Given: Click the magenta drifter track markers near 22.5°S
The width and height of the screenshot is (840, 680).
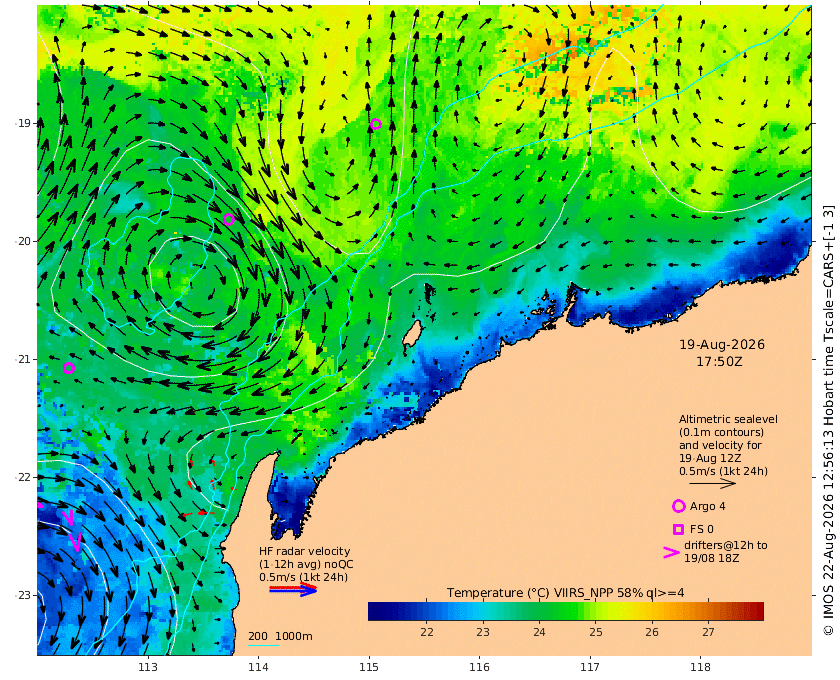Looking at the screenshot, I should pos(71,529).
